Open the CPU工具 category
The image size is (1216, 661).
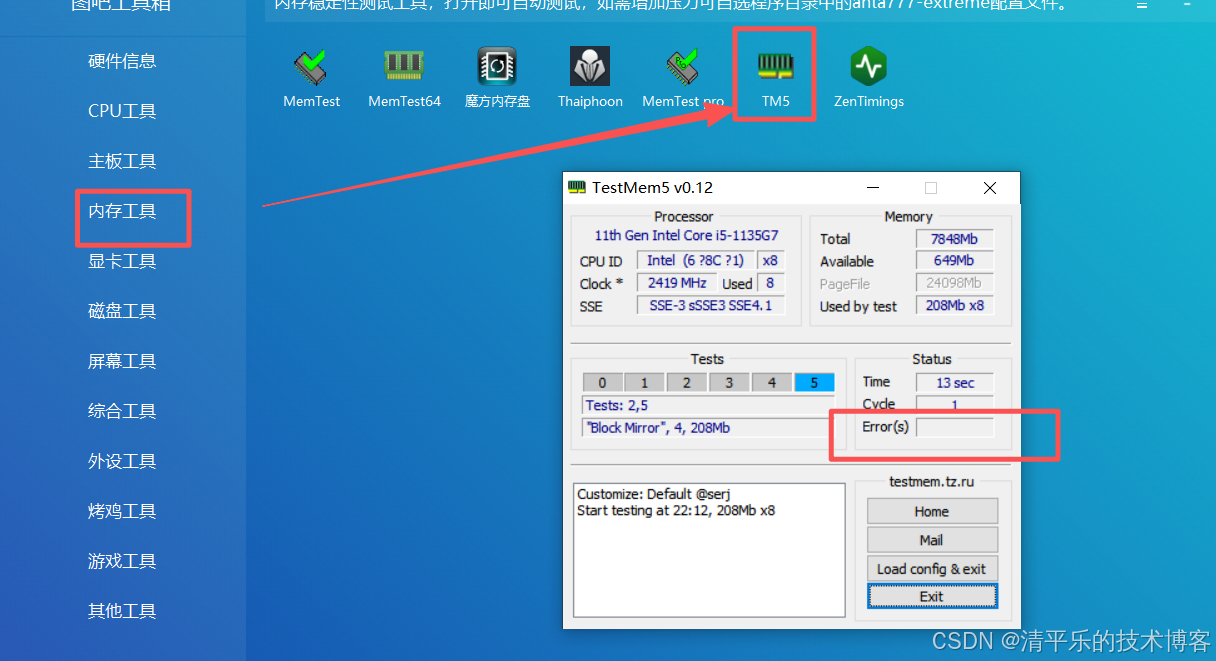122,111
